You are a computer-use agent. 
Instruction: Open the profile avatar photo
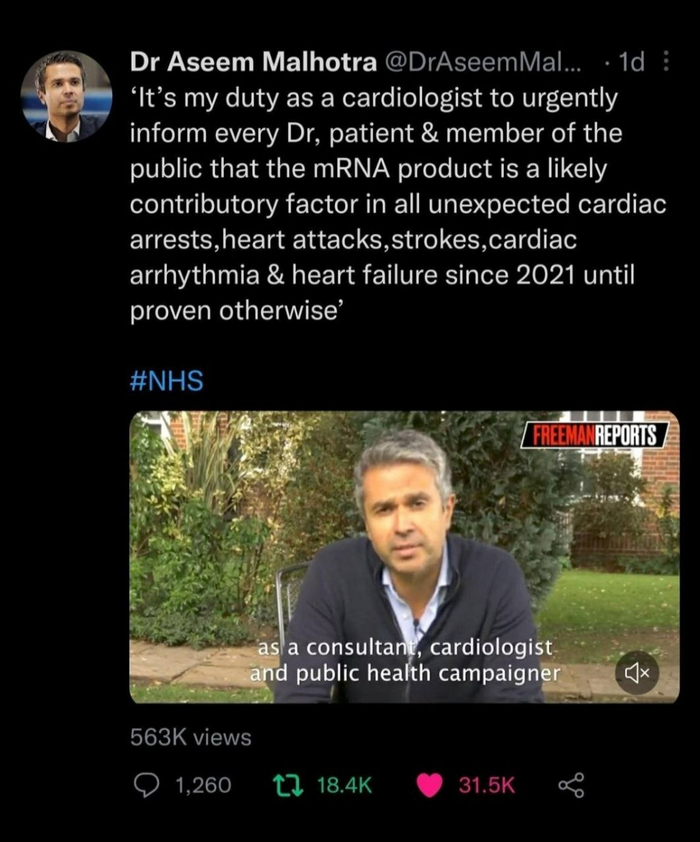(66, 96)
